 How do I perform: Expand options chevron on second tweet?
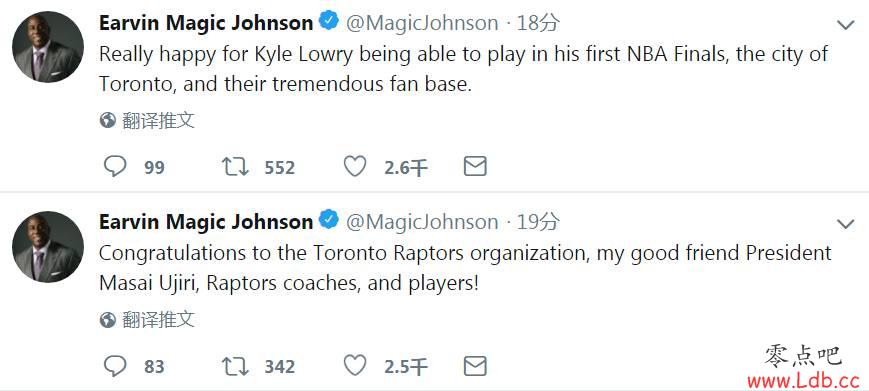846,224
